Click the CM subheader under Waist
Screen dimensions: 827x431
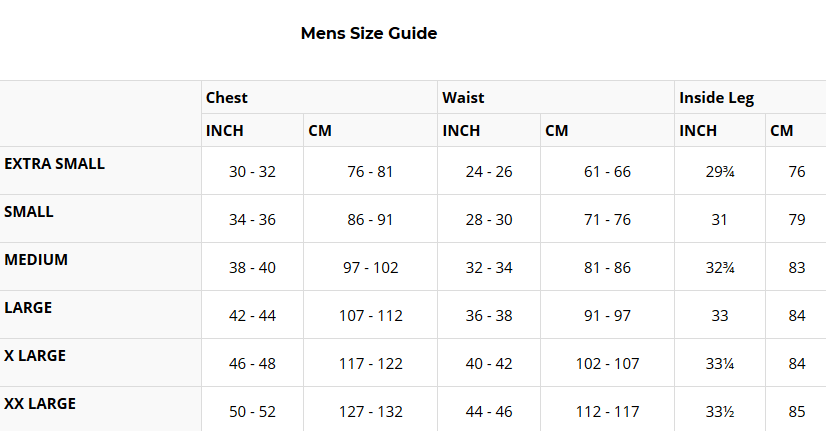556,131
